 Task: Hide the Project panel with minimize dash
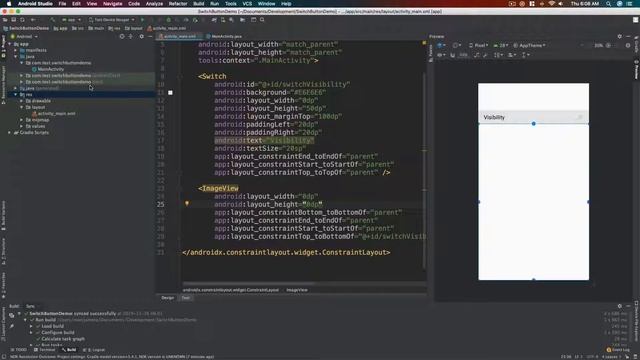tap(150, 36)
